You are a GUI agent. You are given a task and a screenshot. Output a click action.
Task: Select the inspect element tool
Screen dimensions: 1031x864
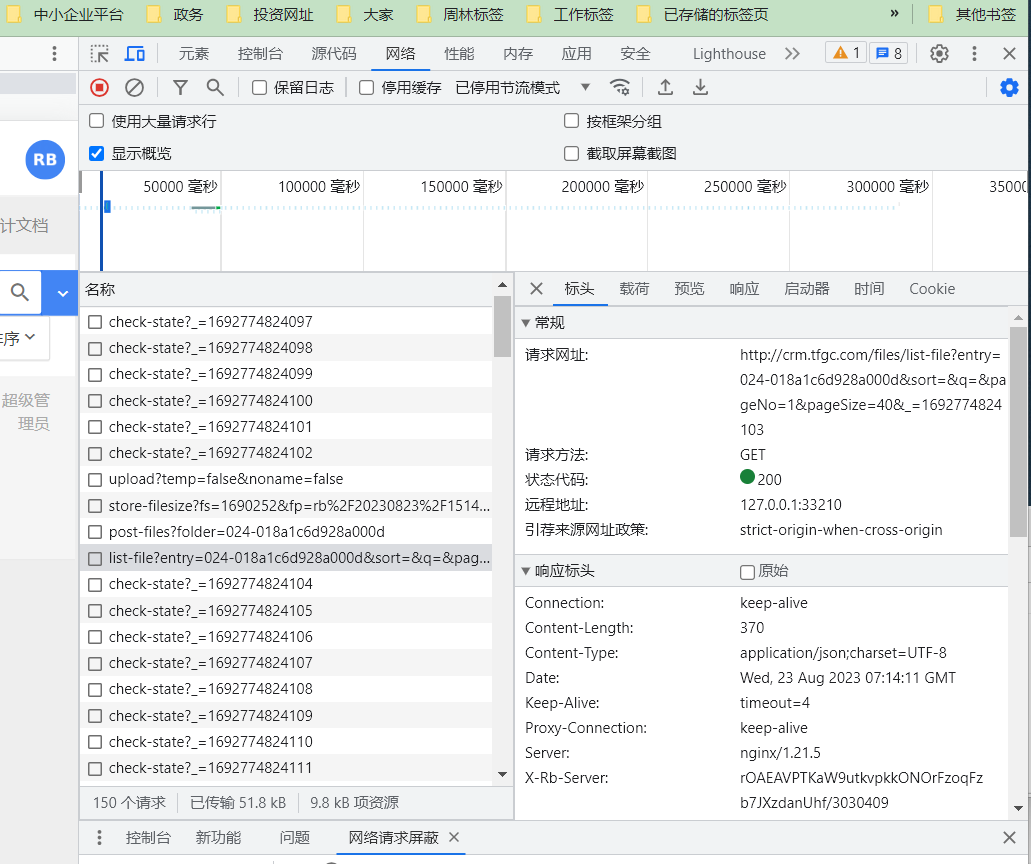98,53
